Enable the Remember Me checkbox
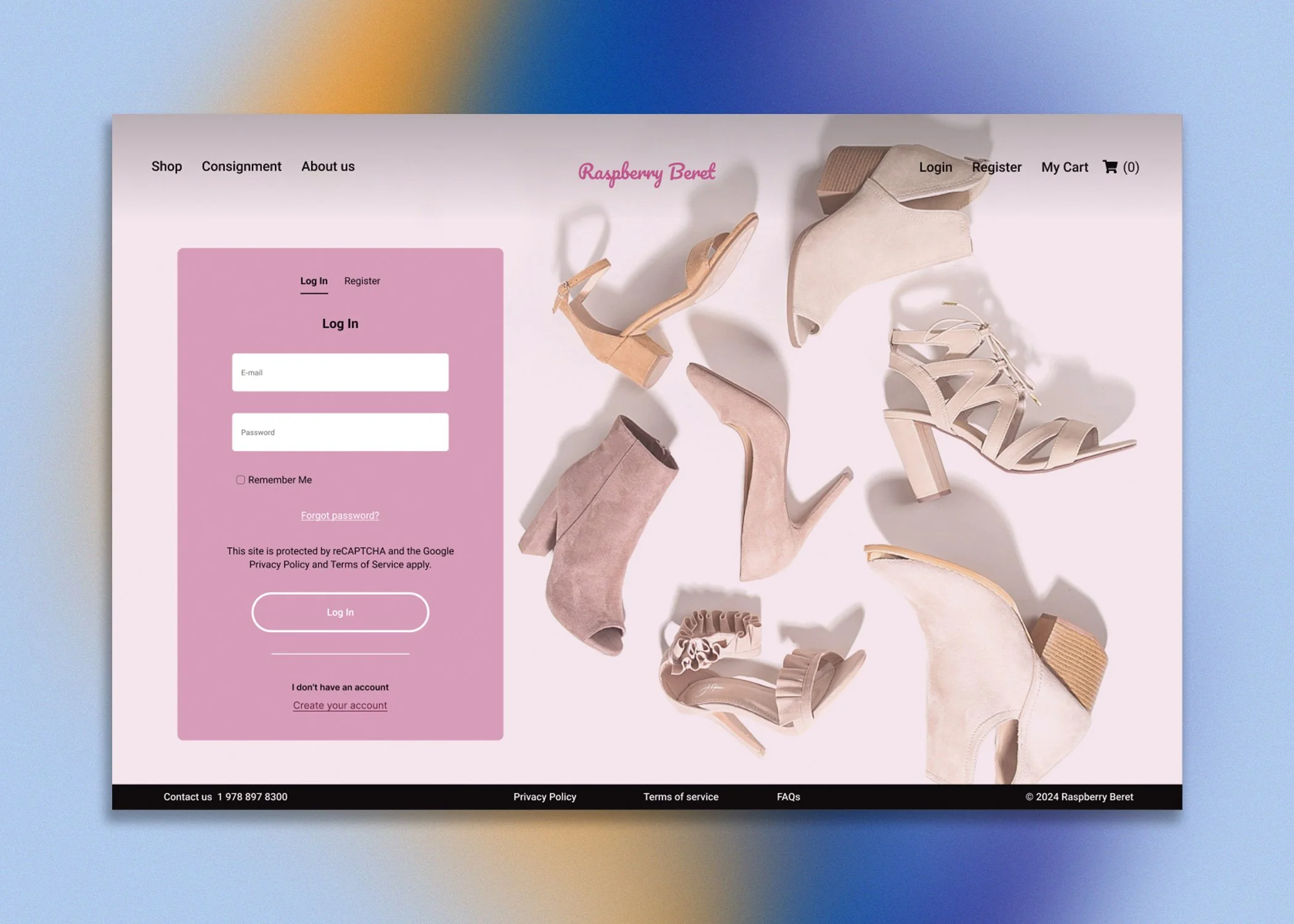This screenshot has height=924, width=1294. (240, 479)
